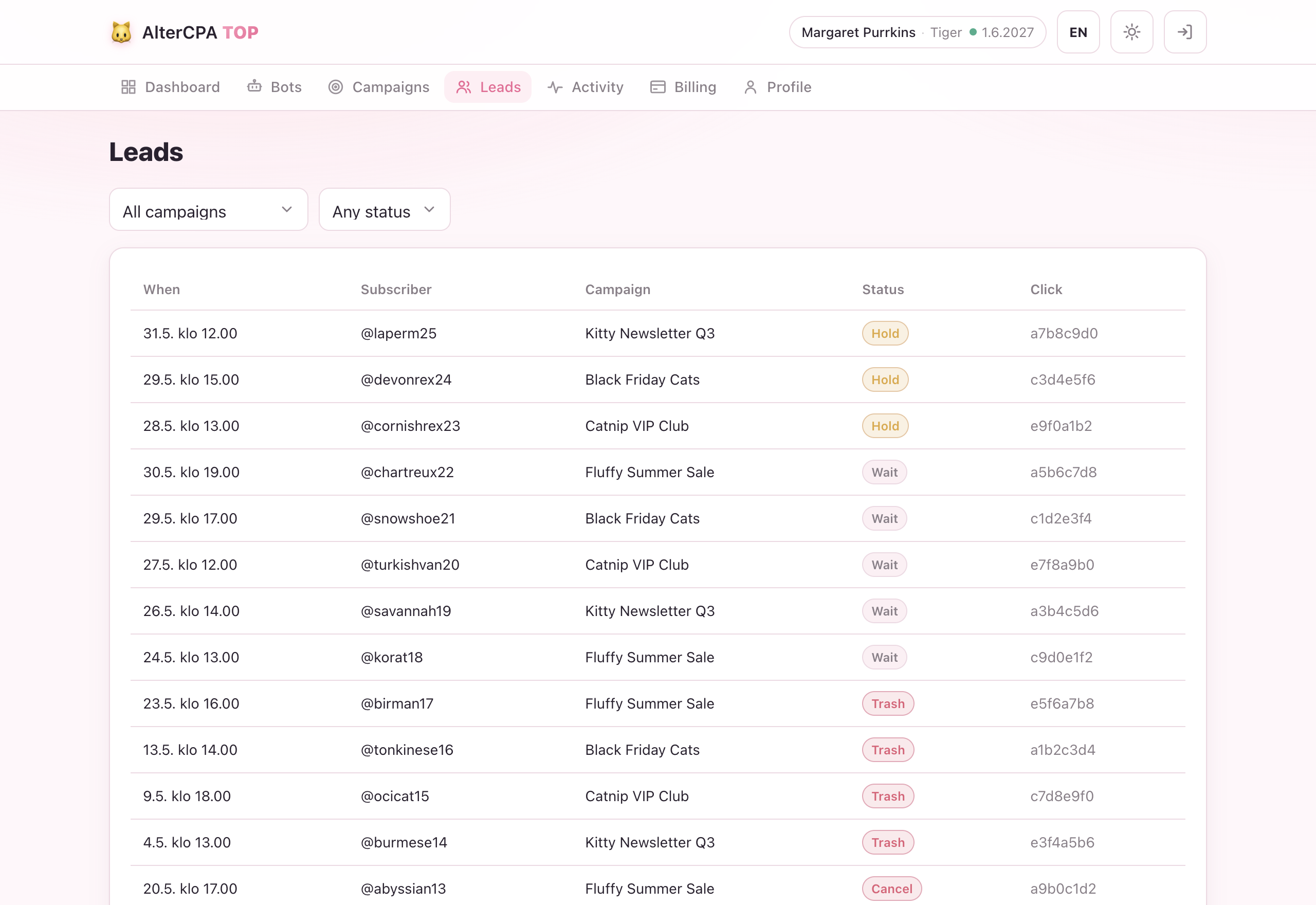Image resolution: width=1316 pixels, height=905 pixels.
Task: Click the Dashboard grid icon
Action: click(129, 87)
